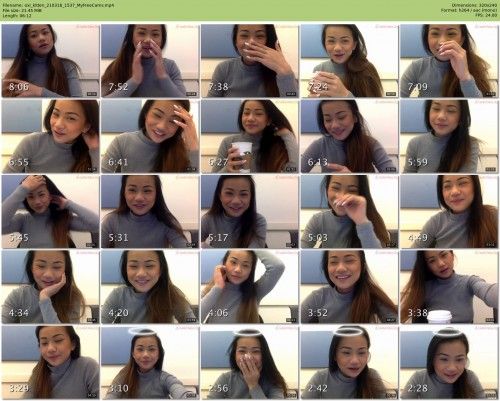Click the thumbnail labeled 5:59
Image resolution: width=500 pixels, height=401 pixels.
449,136
